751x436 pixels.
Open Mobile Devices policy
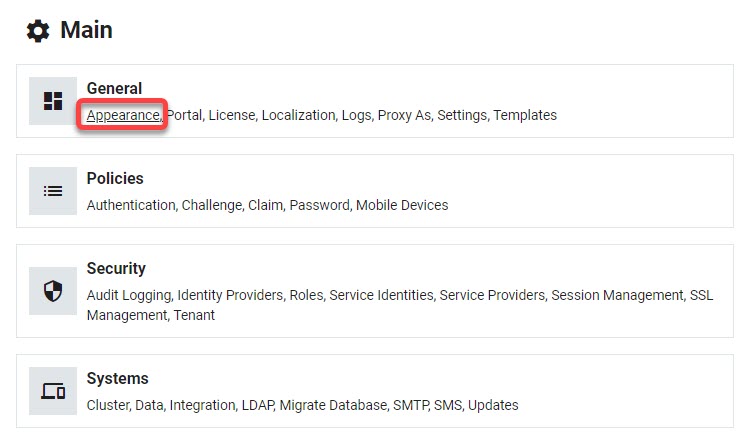(x=402, y=205)
